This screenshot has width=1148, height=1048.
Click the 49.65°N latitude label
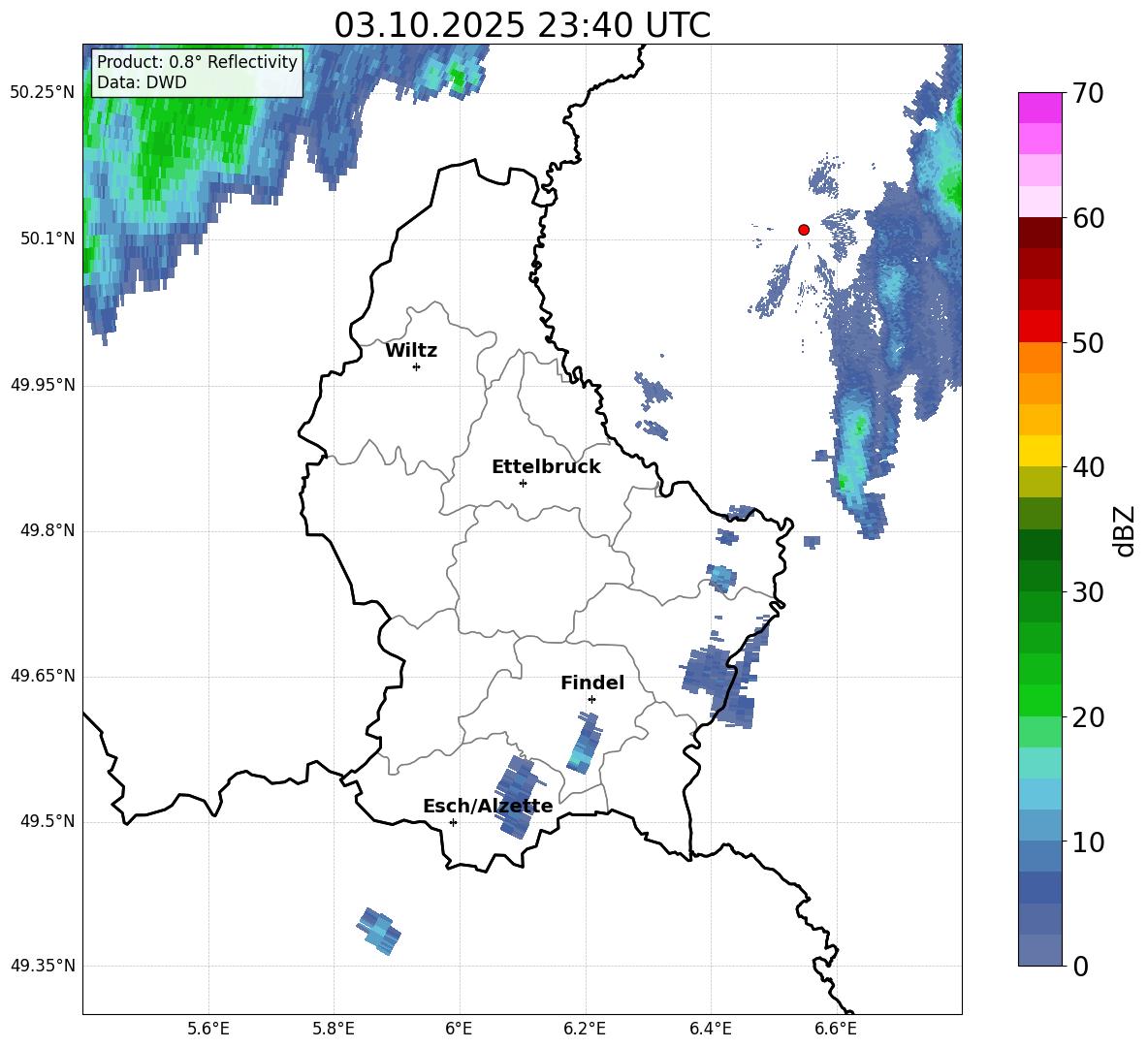(x=43, y=676)
